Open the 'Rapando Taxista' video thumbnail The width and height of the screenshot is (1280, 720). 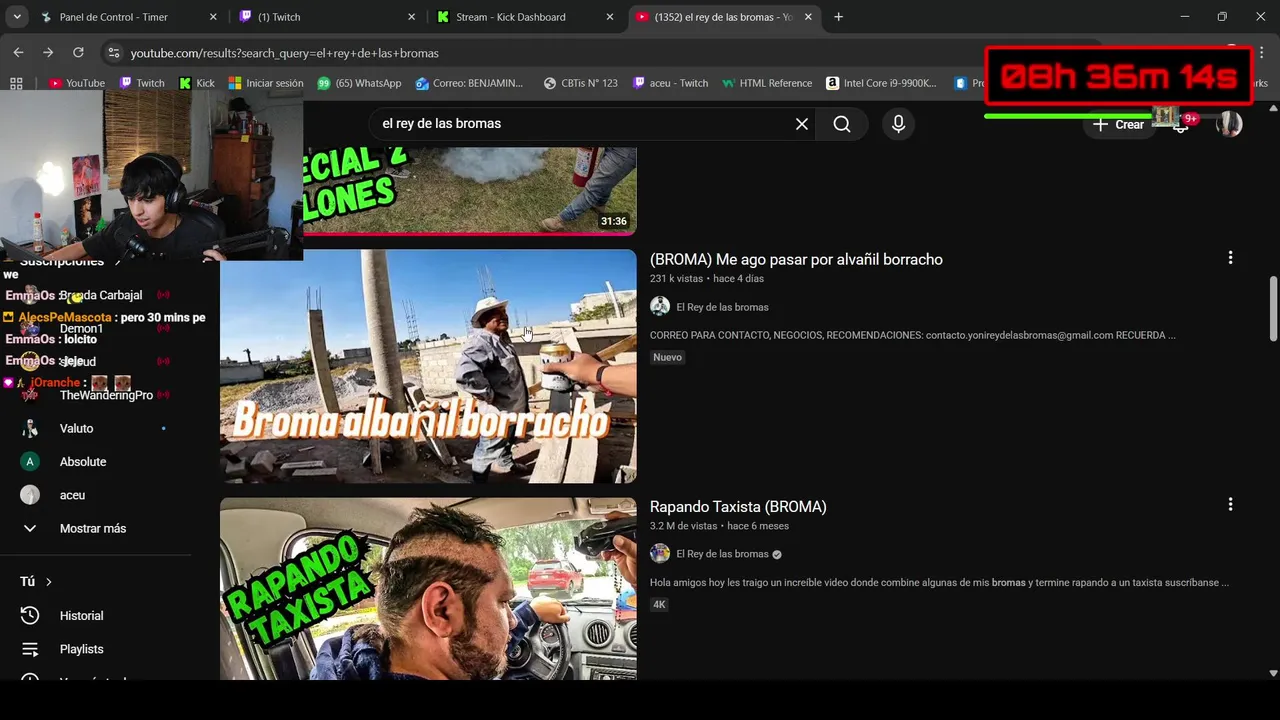pos(428,589)
